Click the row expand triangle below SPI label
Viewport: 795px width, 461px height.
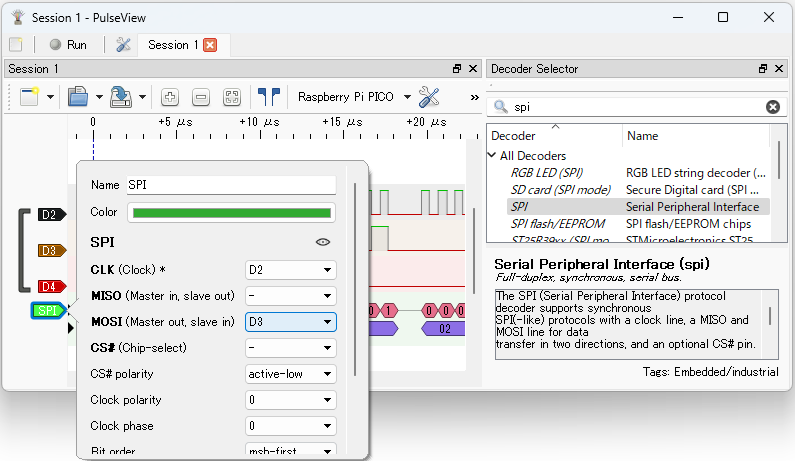coord(70,328)
